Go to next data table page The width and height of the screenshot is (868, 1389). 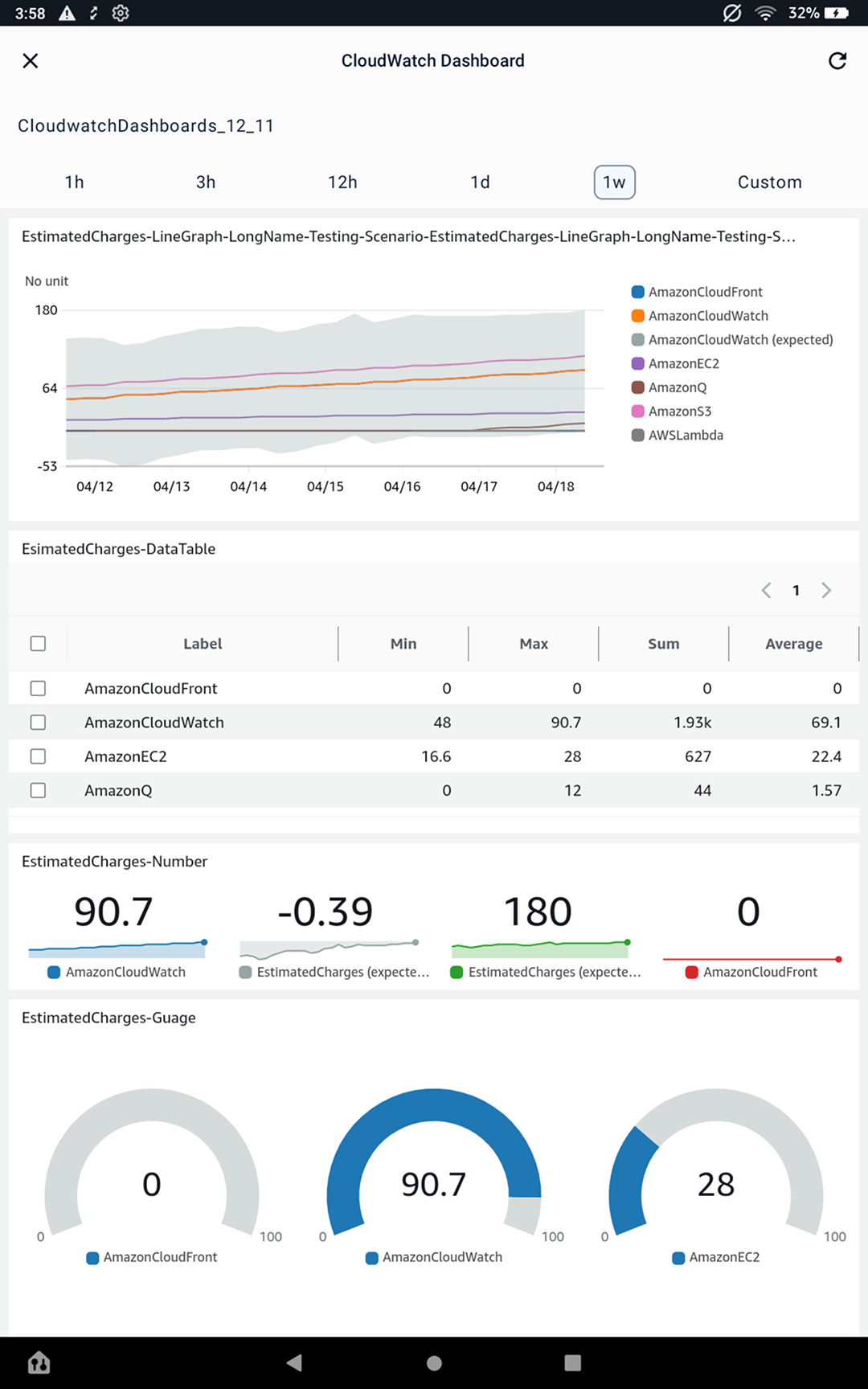(826, 591)
